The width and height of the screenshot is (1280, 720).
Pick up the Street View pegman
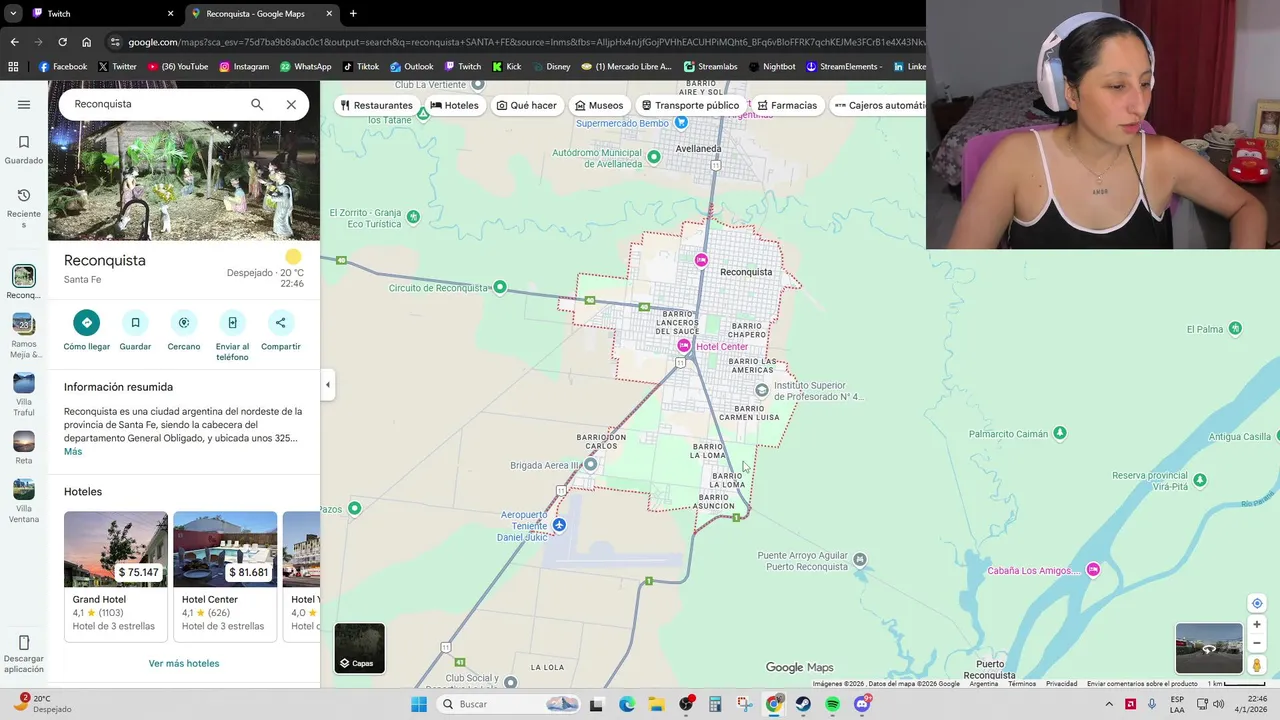[x=1257, y=665]
